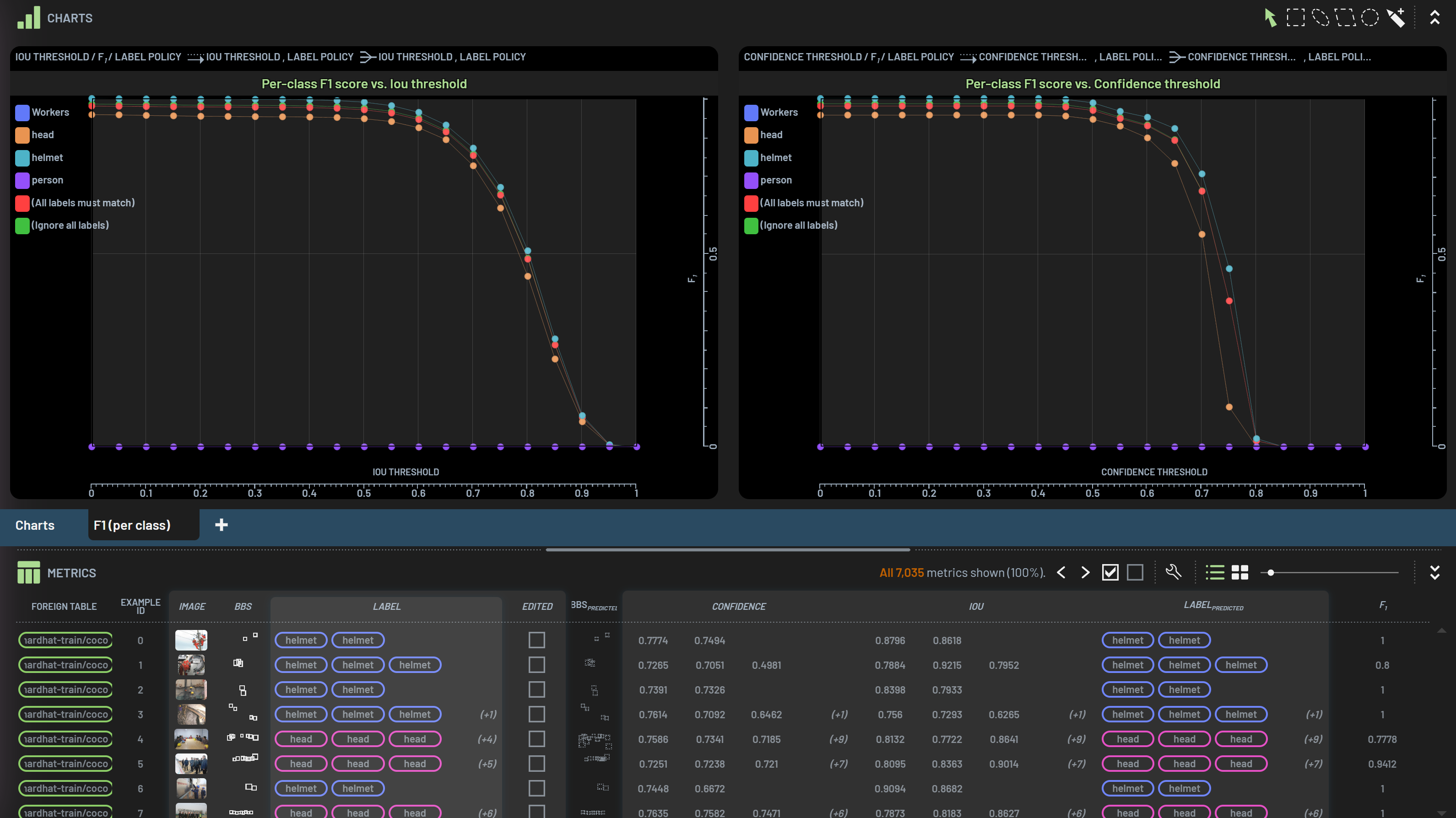Viewport: 1456px width, 818px height.
Task: Choose the rectangular marquee selection tool
Action: click(1295, 18)
